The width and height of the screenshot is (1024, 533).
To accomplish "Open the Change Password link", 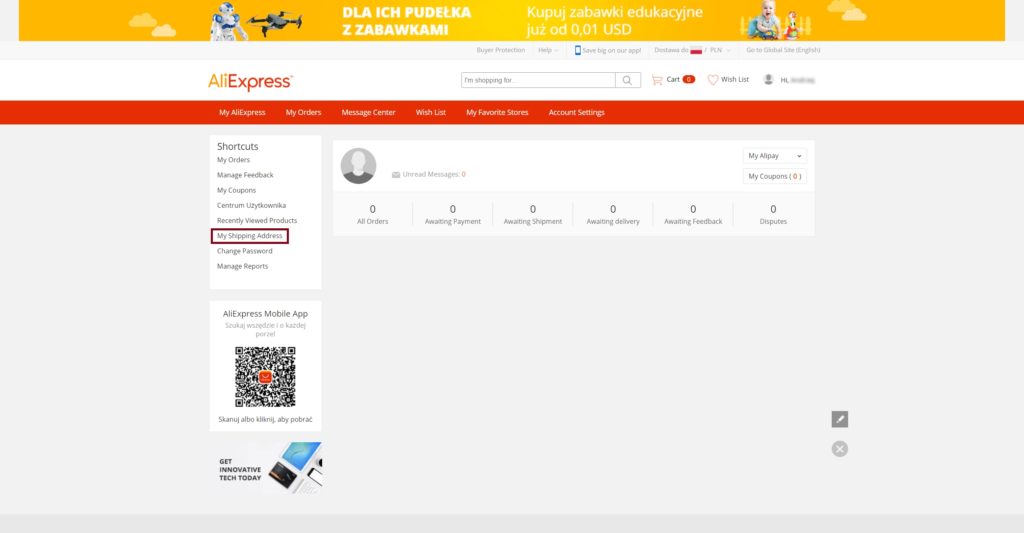I will tap(245, 251).
